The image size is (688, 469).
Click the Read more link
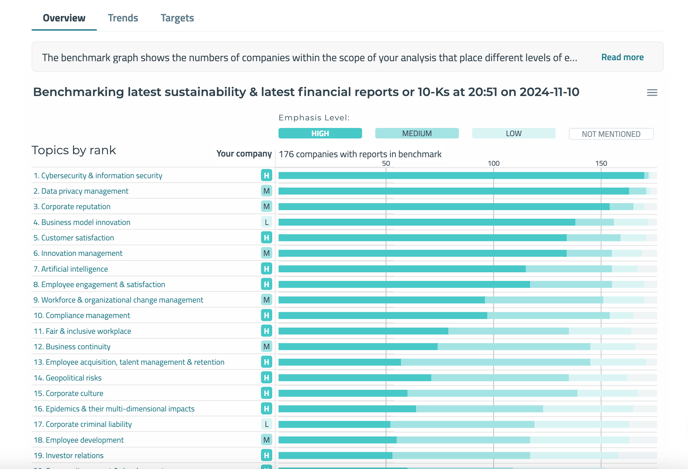click(622, 57)
